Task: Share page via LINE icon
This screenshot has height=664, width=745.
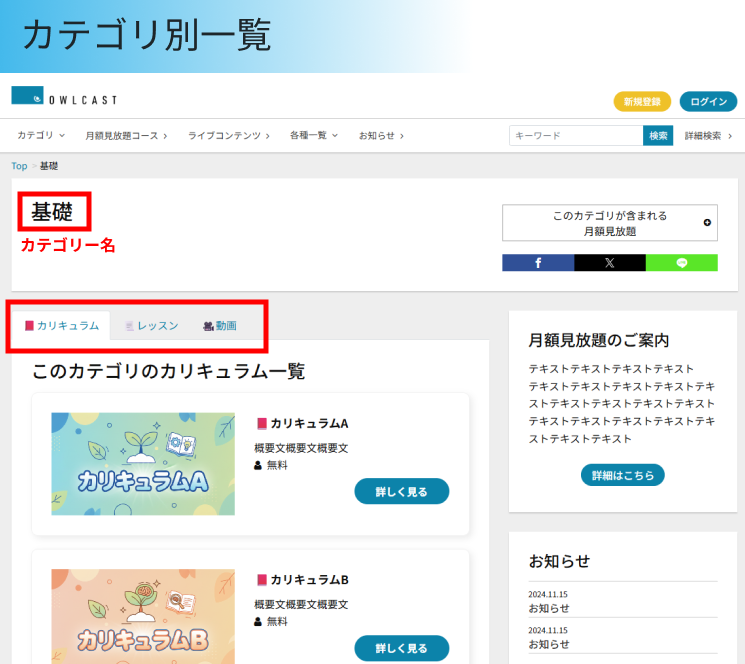Action: point(682,263)
